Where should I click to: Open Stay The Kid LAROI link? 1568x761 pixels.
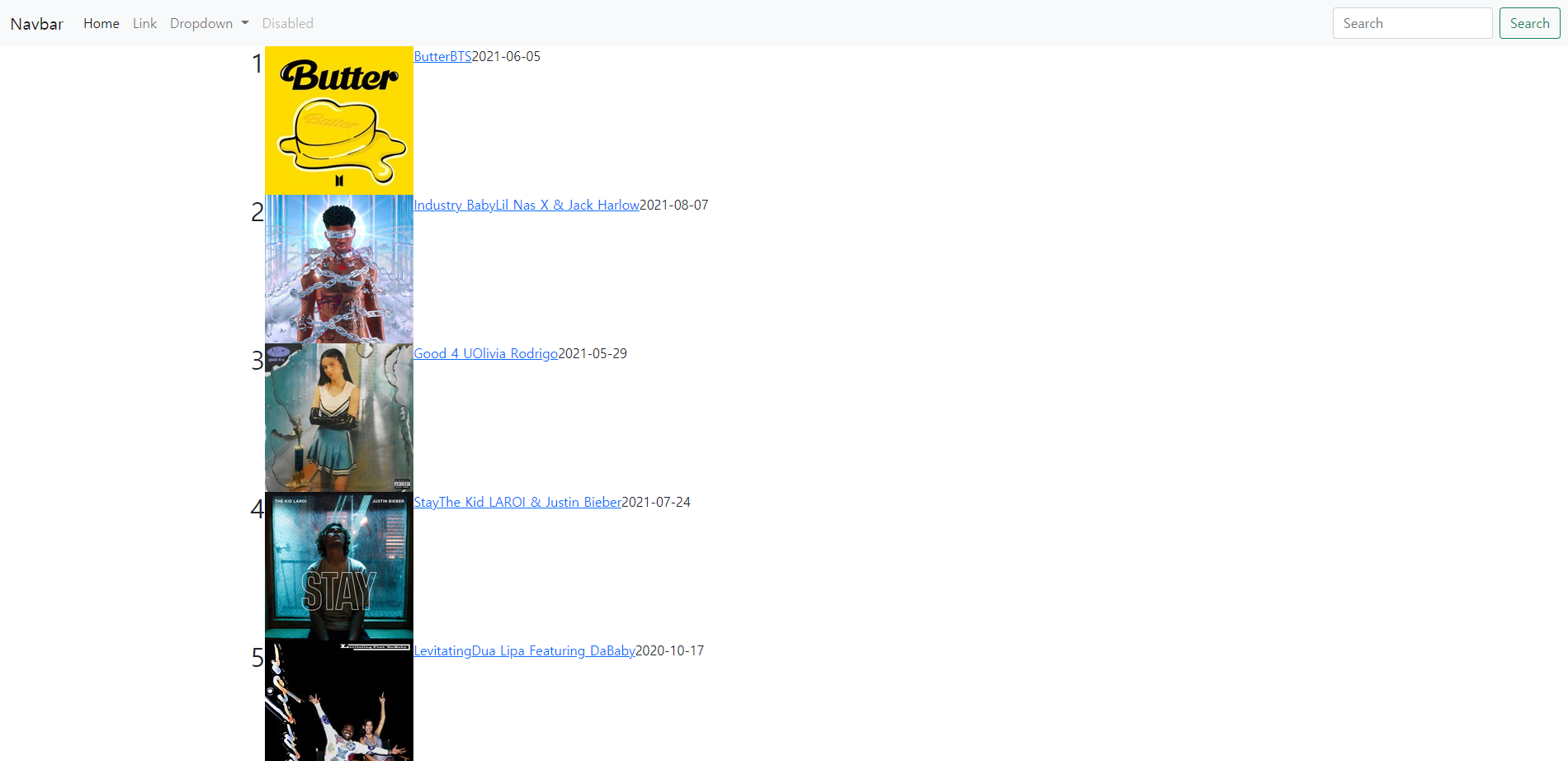click(x=517, y=502)
